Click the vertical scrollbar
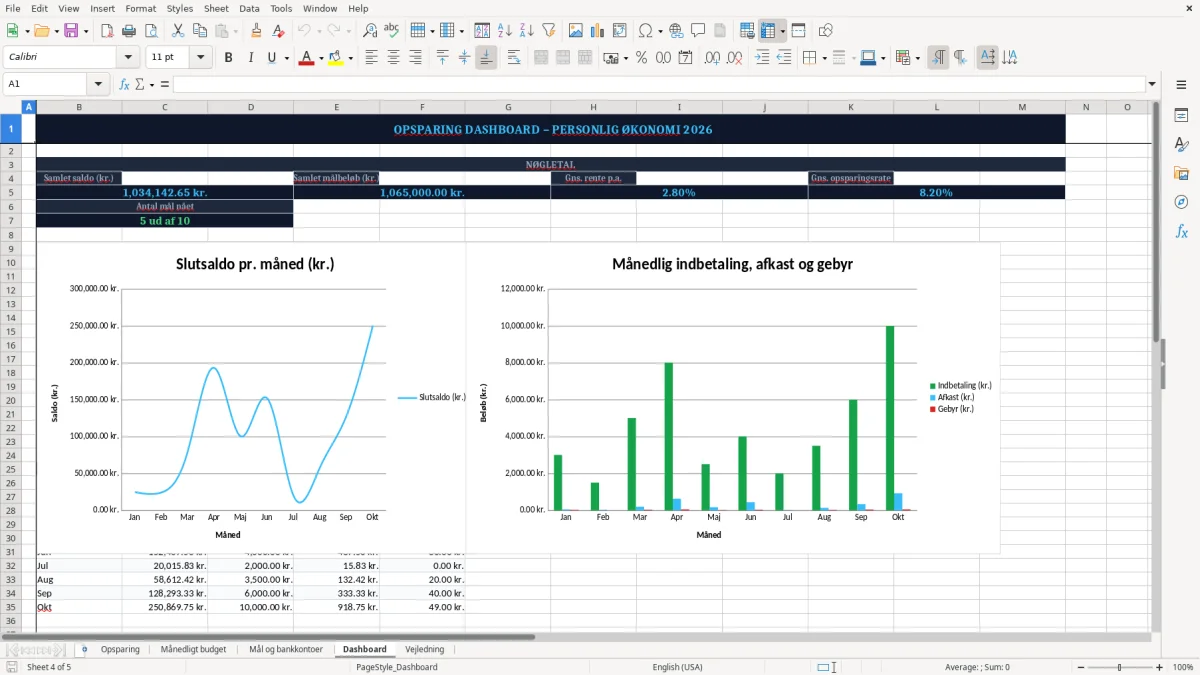 tap(1155, 366)
